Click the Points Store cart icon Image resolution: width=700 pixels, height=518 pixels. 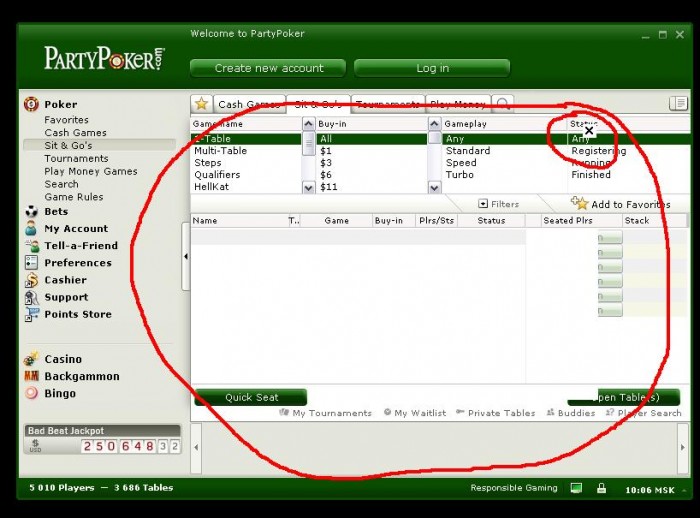point(32,314)
